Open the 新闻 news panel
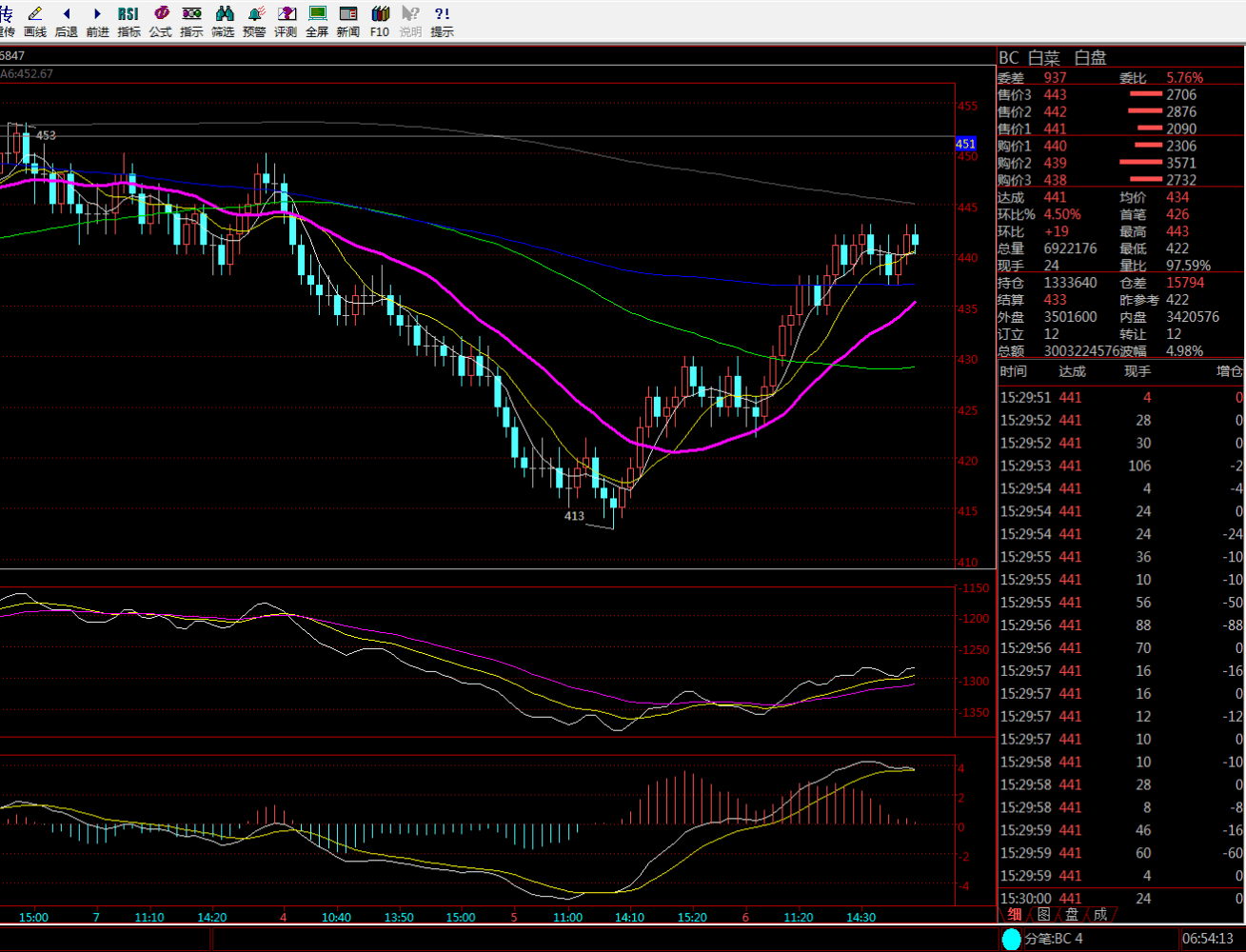This screenshot has height=952, width=1246. click(348, 21)
